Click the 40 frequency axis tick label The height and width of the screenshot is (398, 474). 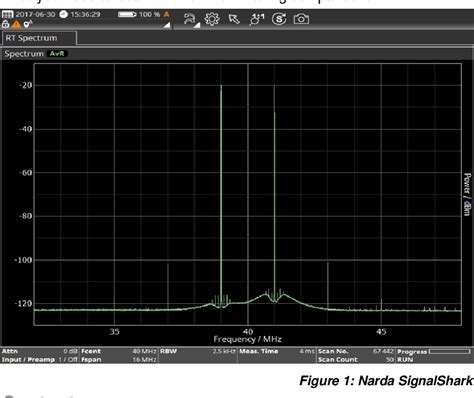248,332
